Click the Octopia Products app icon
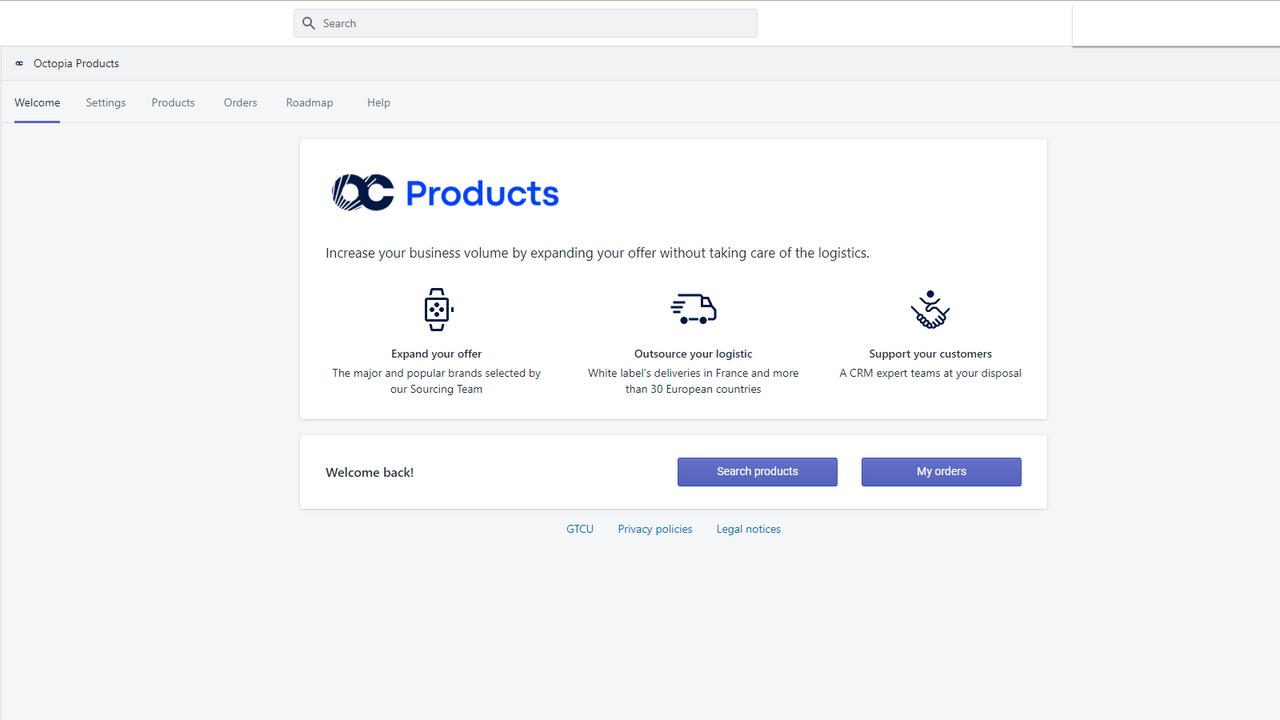Screen dimensions: 1280x720 19,63
